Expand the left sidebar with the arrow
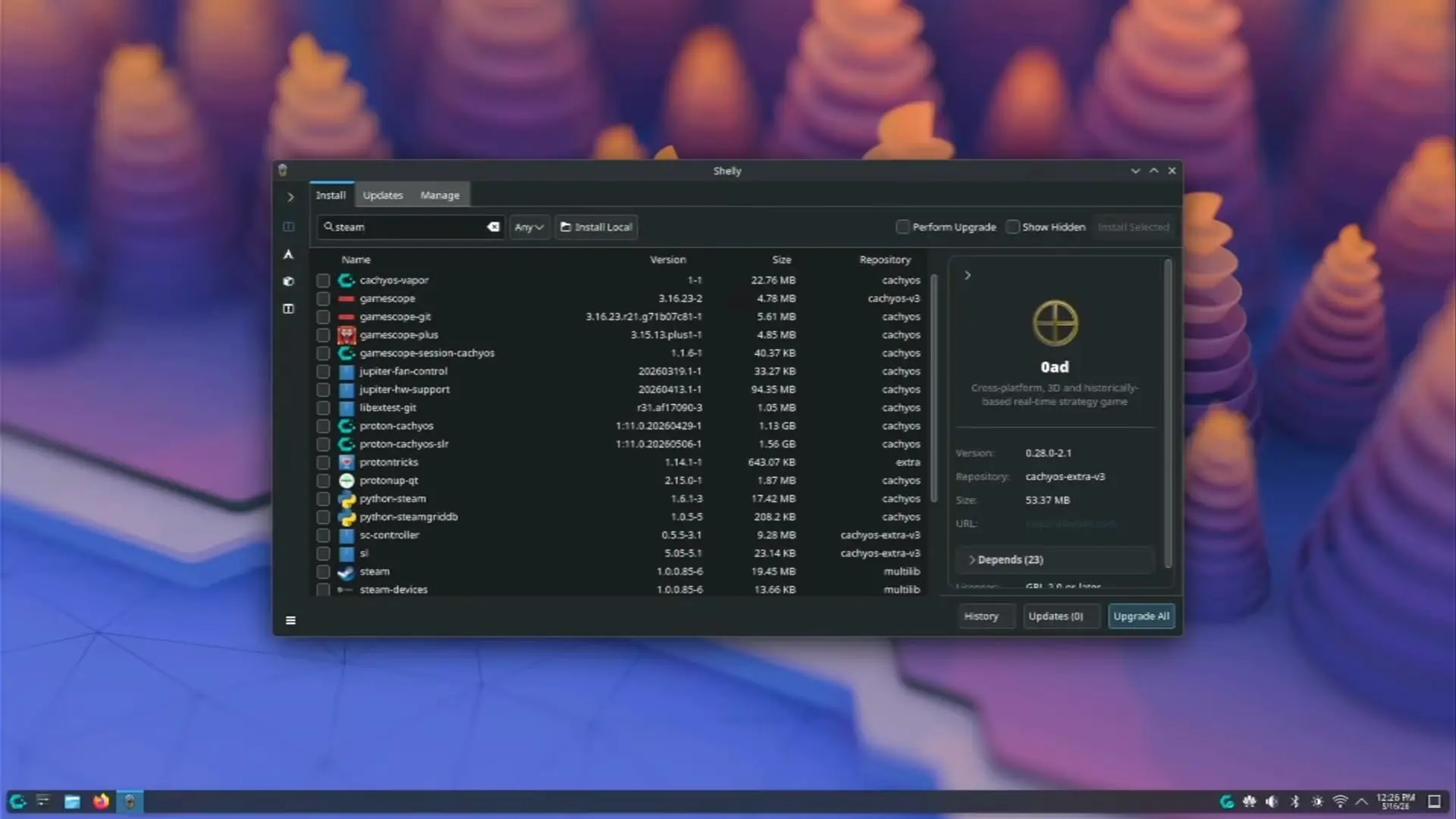The height and width of the screenshot is (819, 1456). click(x=290, y=197)
